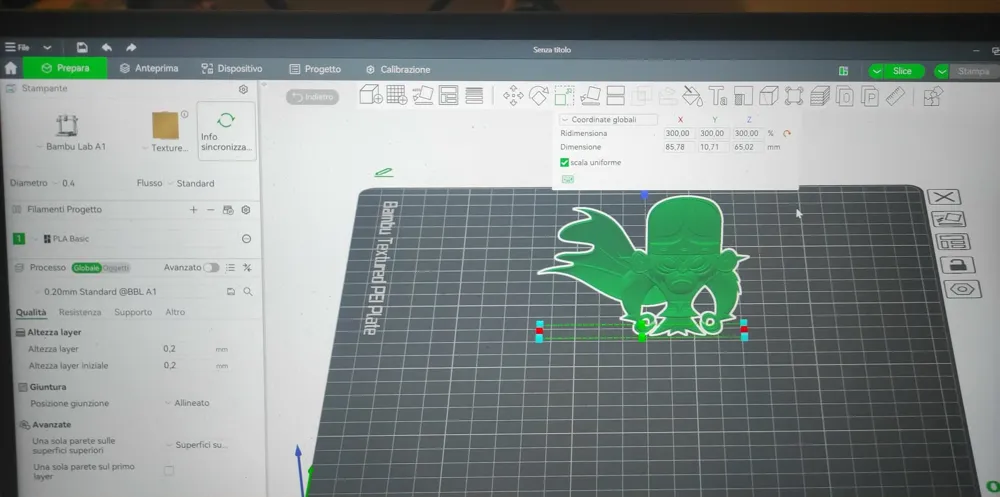Screen dimensions: 1000x497
Task: Select the Color painting bucket tool
Action: [x=692, y=96]
